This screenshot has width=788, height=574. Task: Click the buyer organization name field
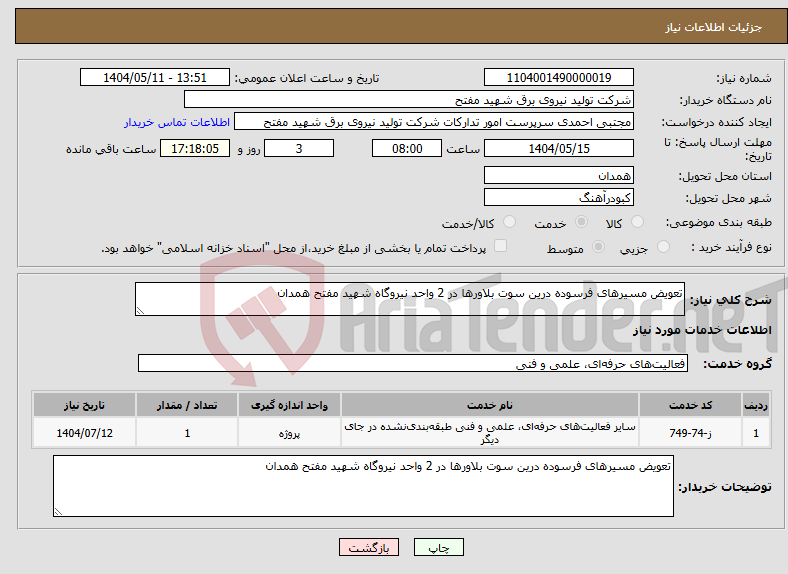coord(409,100)
